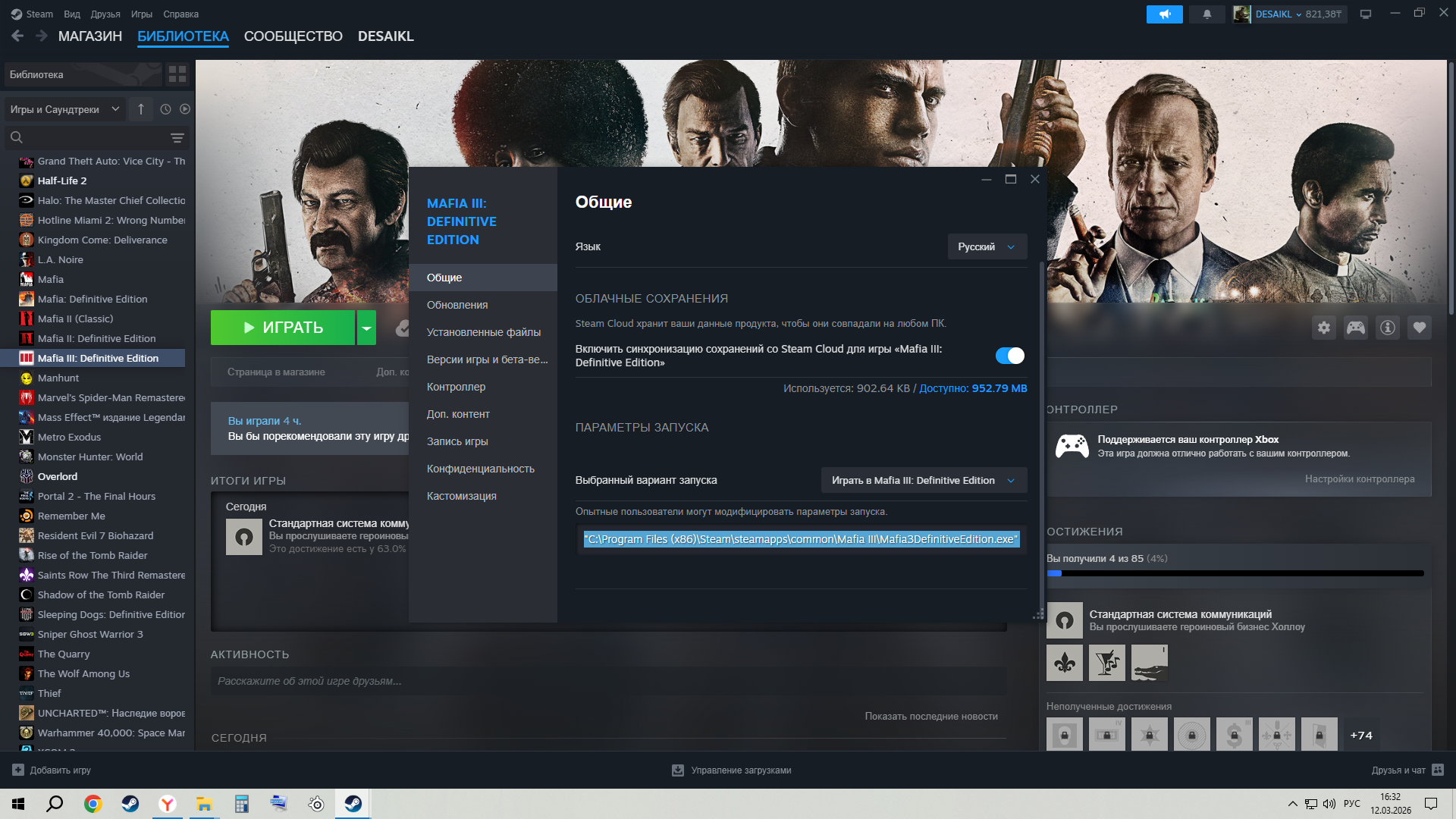Launch Google Chrome from the taskbar
Image resolution: width=1456 pixels, height=819 pixels.
93,804
